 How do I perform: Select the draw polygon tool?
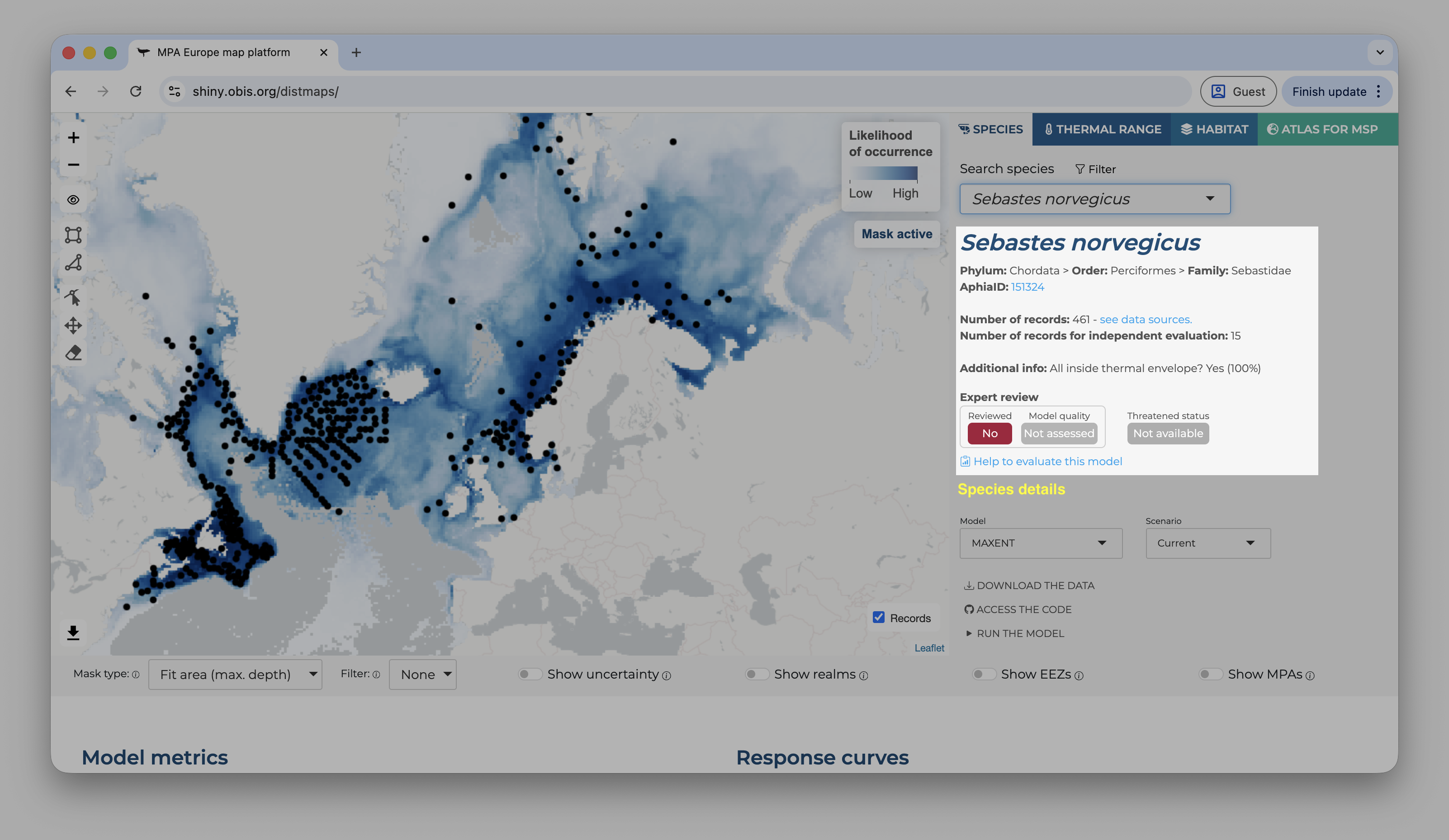[x=73, y=263]
